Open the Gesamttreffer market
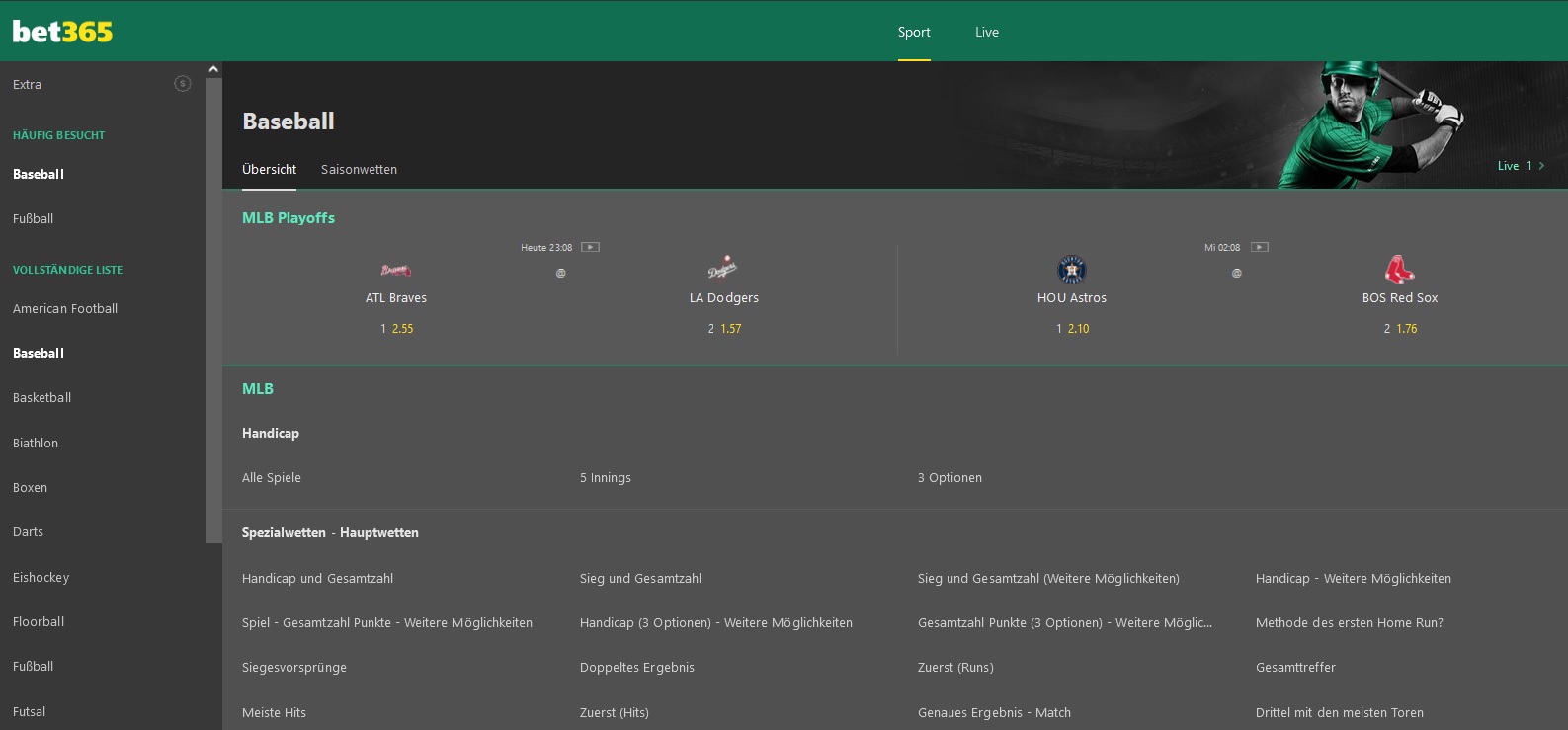 point(1295,668)
